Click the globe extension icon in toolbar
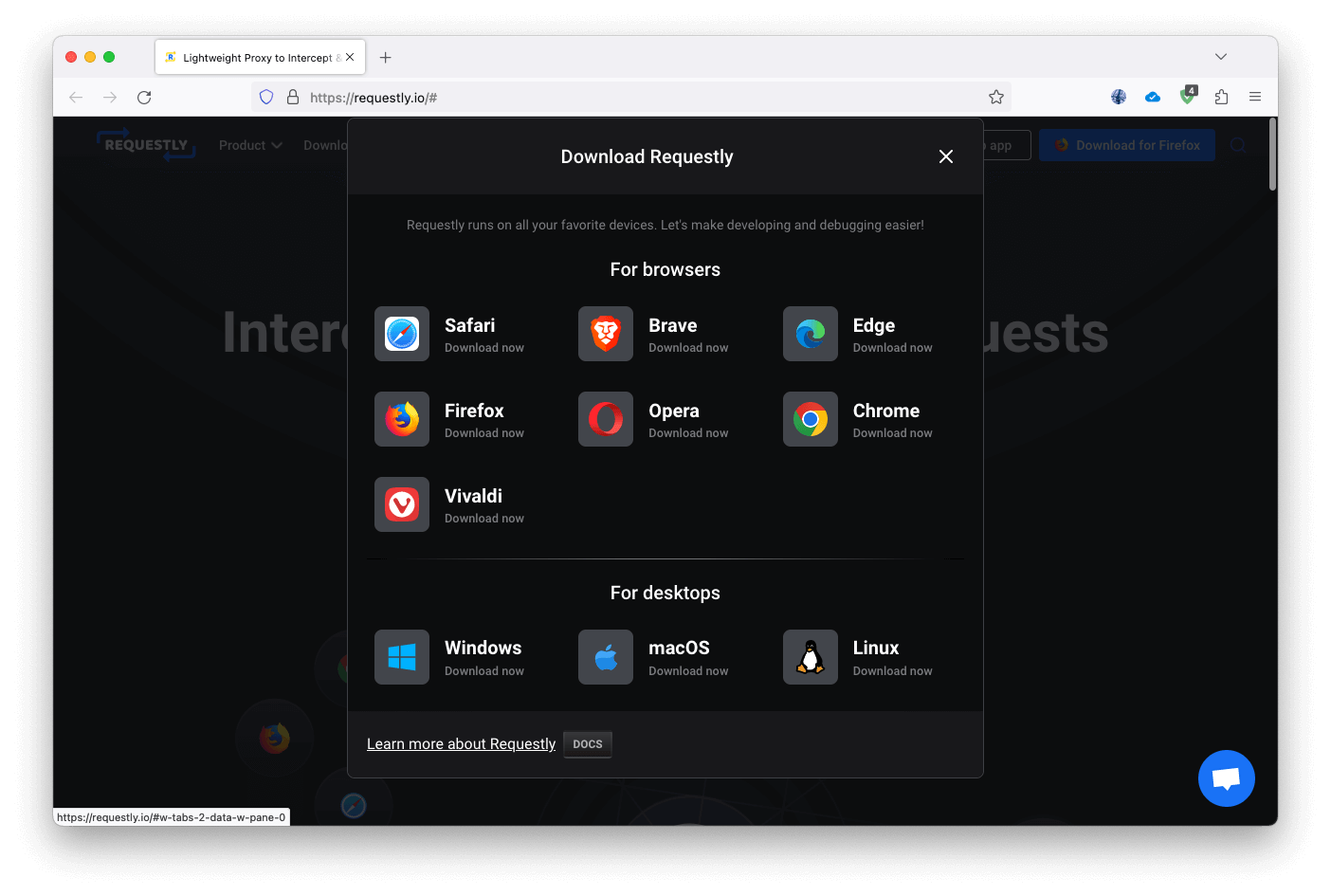 [1119, 97]
